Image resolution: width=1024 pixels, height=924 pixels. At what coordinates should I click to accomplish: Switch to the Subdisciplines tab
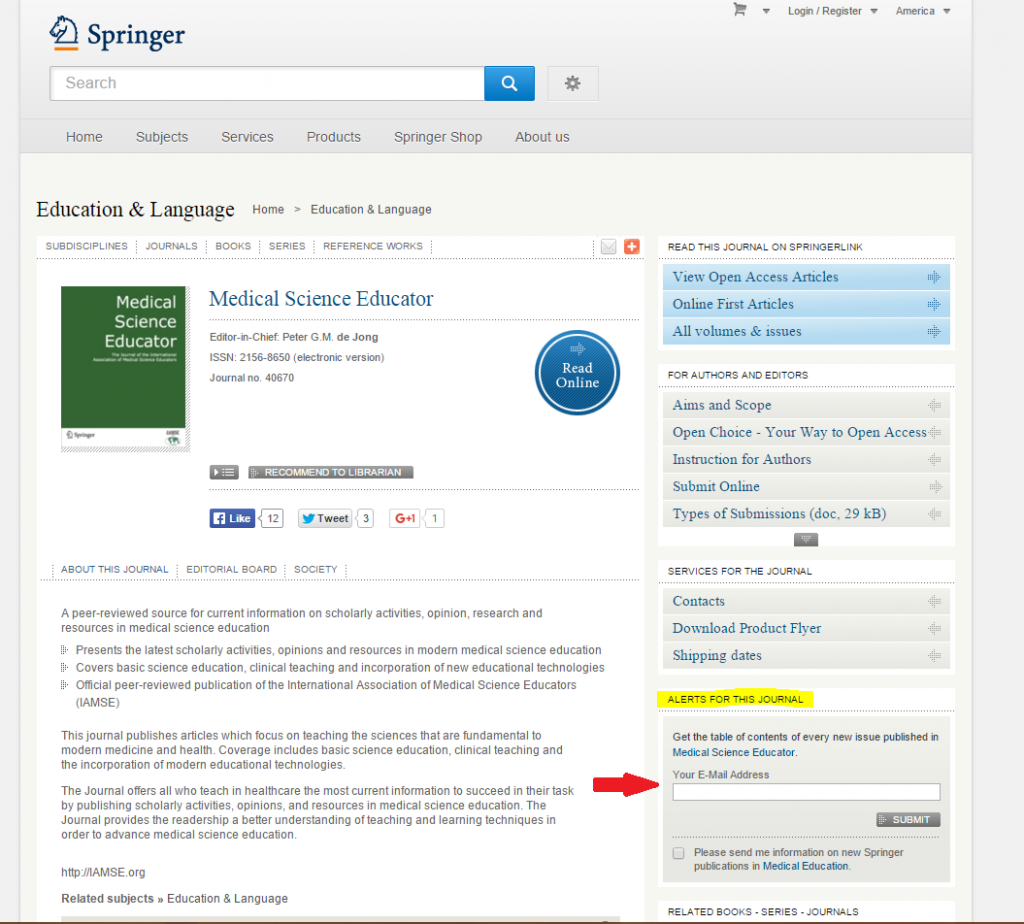87,246
